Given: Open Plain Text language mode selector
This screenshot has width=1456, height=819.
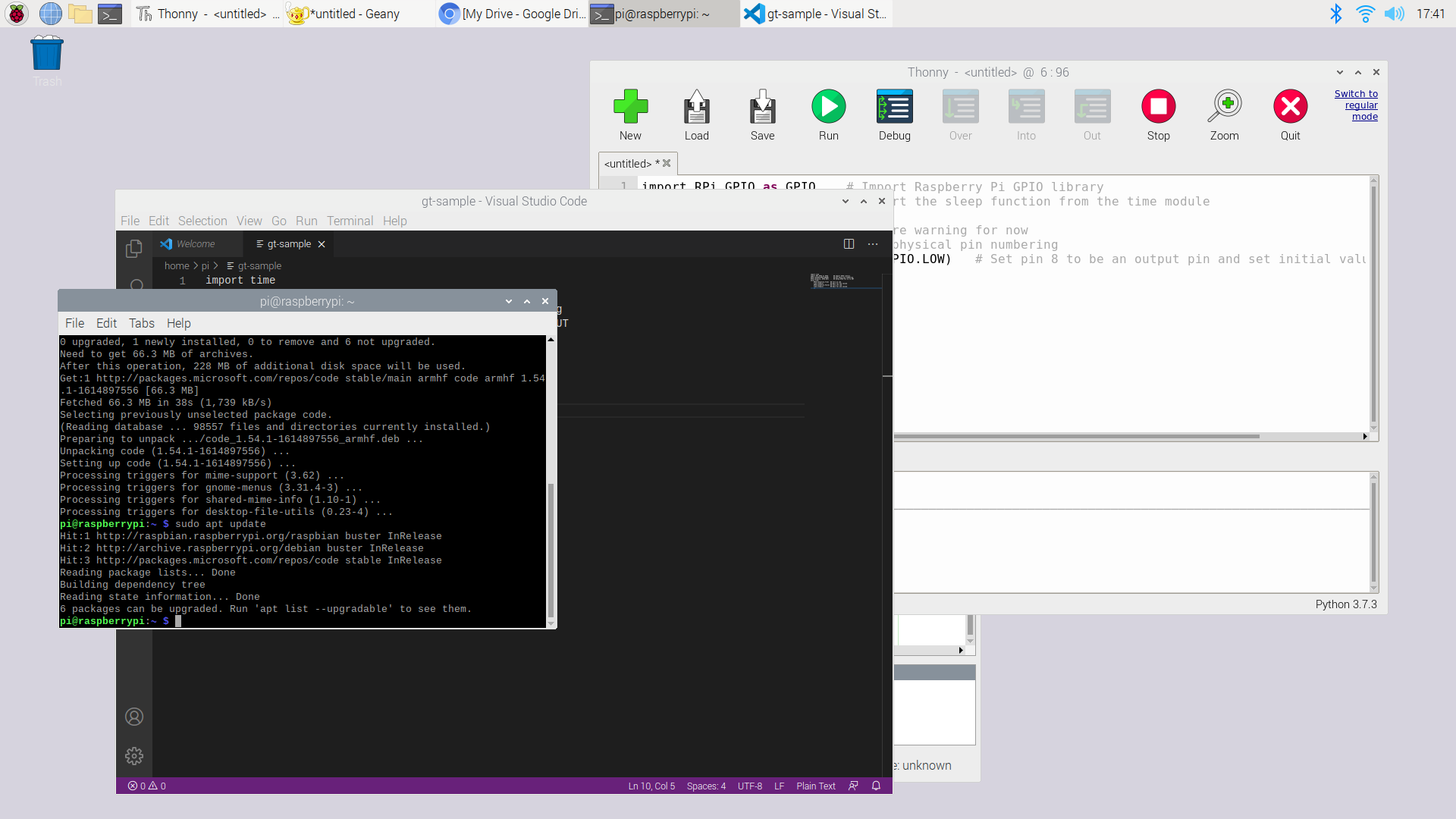Looking at the screenshot, I should pos(815,786).
